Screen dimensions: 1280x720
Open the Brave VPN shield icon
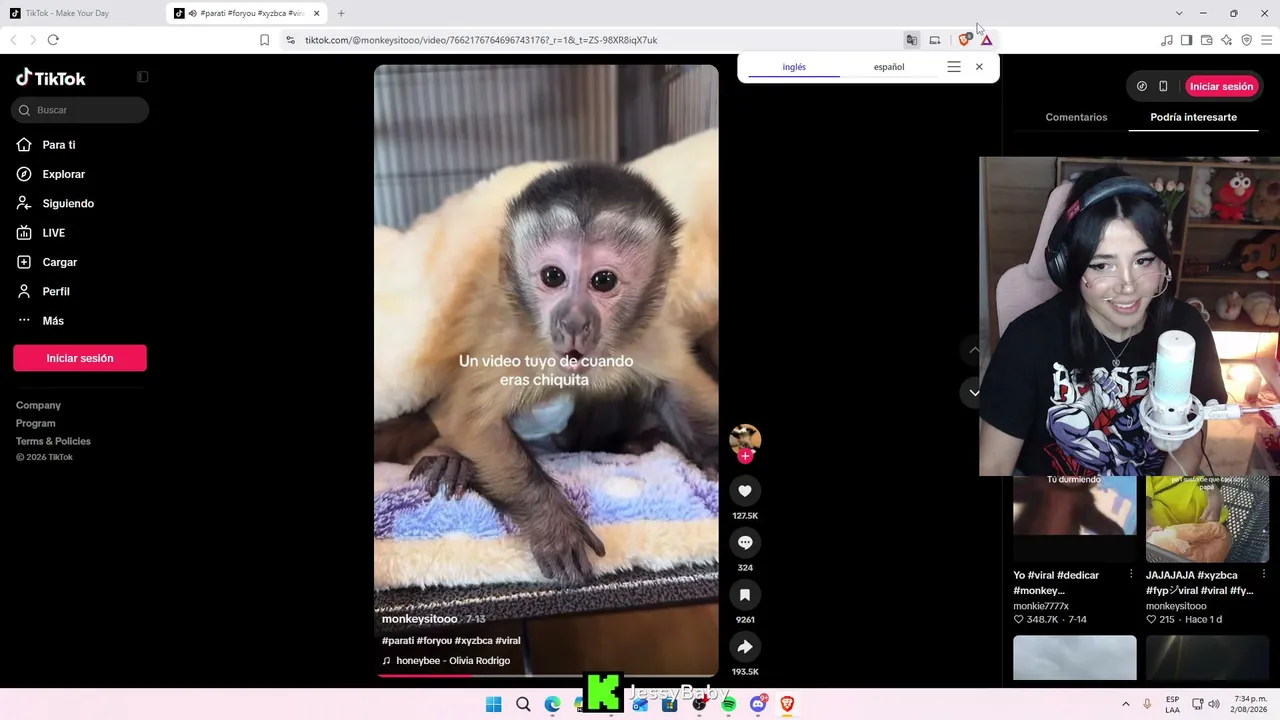click(1246, 40)
